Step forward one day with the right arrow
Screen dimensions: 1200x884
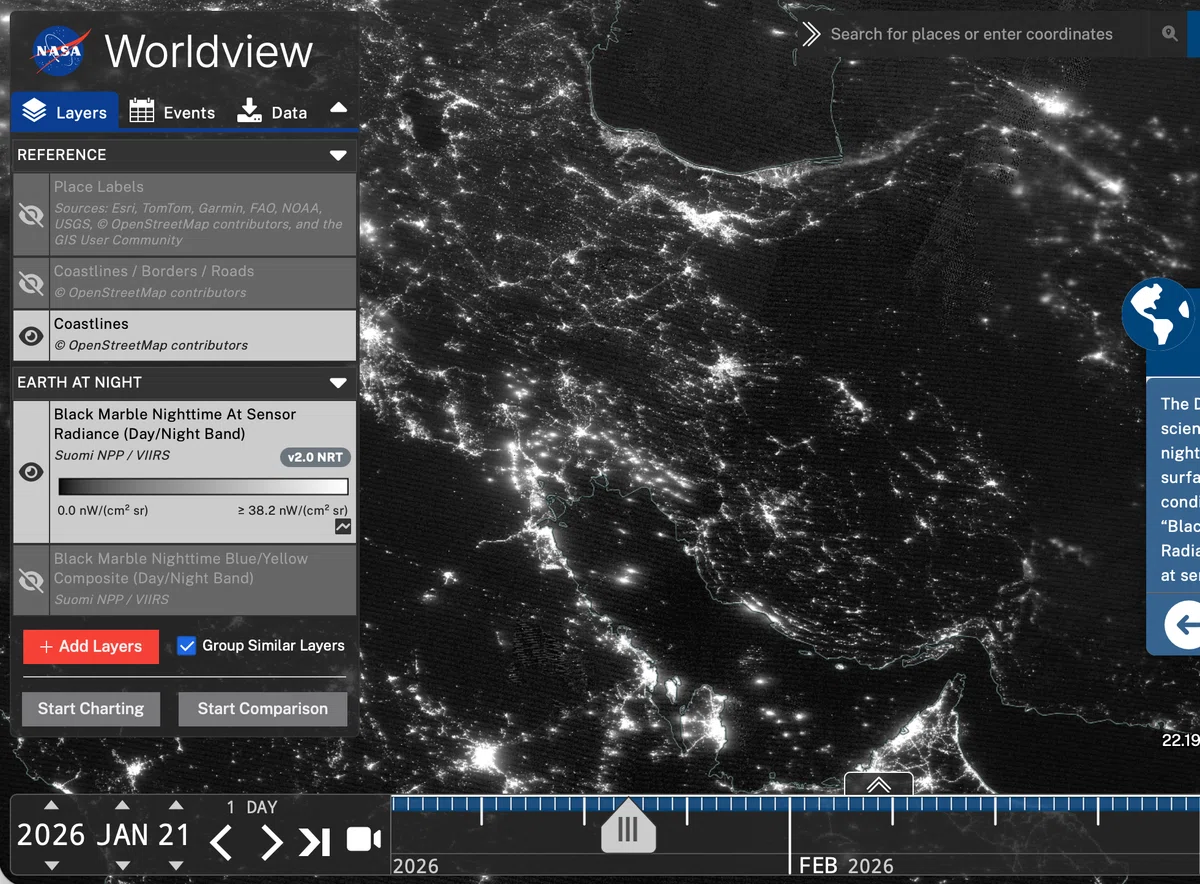click(x=271, y=843)
